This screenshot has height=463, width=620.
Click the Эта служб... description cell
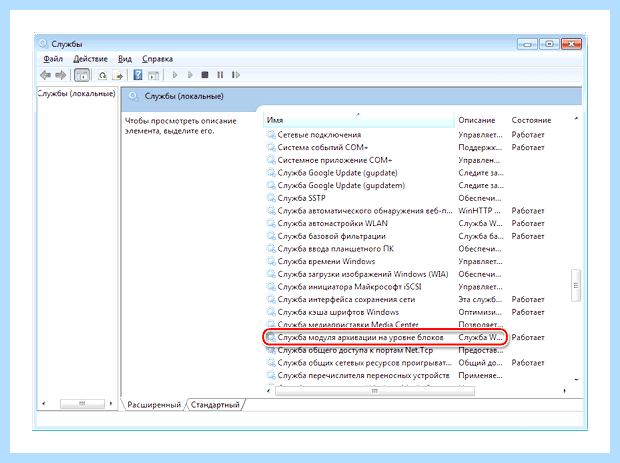coord(480,299)
